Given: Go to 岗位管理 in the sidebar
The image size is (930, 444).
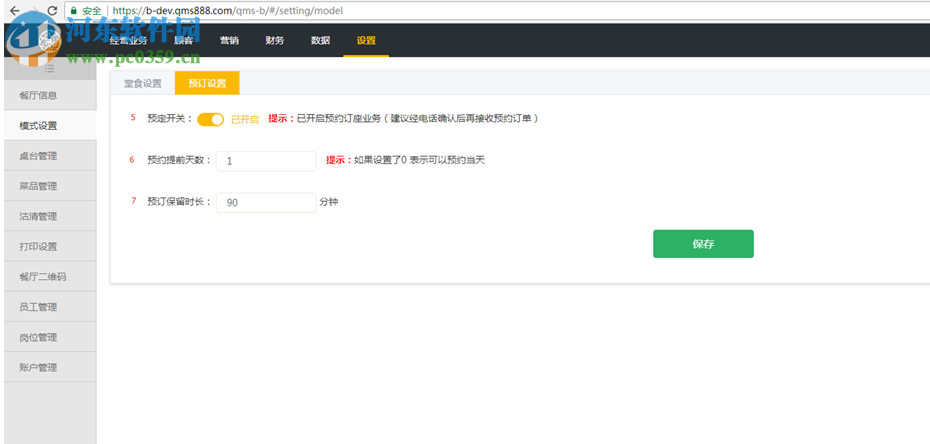Looking at the screenshot, I should coord(50,337).
